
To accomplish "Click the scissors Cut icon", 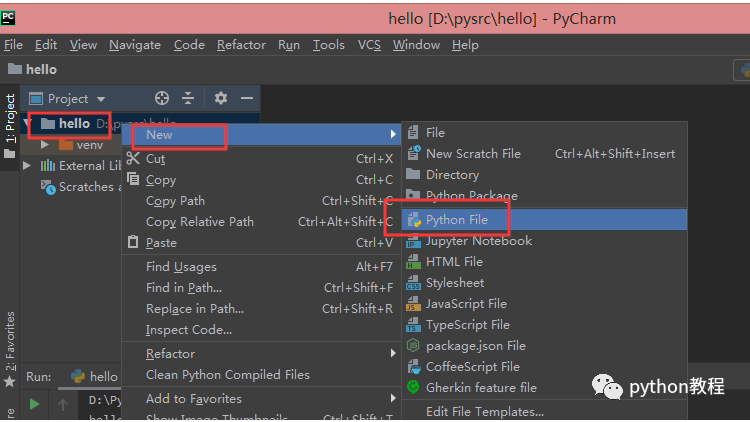I will pyautogui.click(x=133, y=158).
